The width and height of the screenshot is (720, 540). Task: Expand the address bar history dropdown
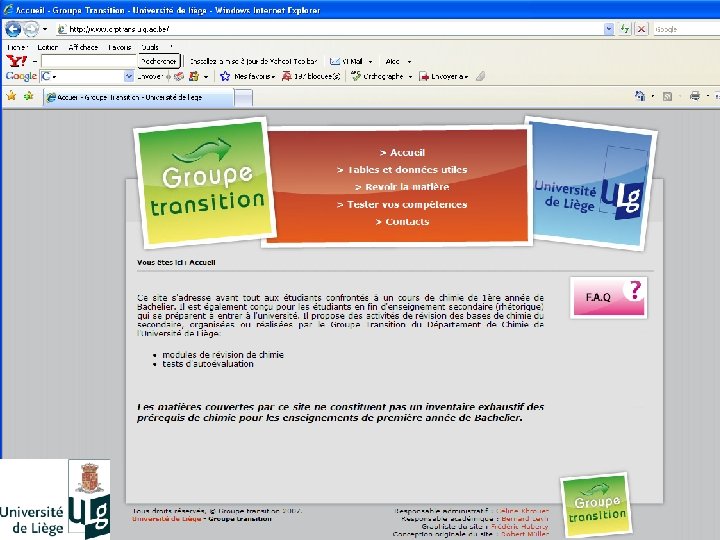coord(609,29)
